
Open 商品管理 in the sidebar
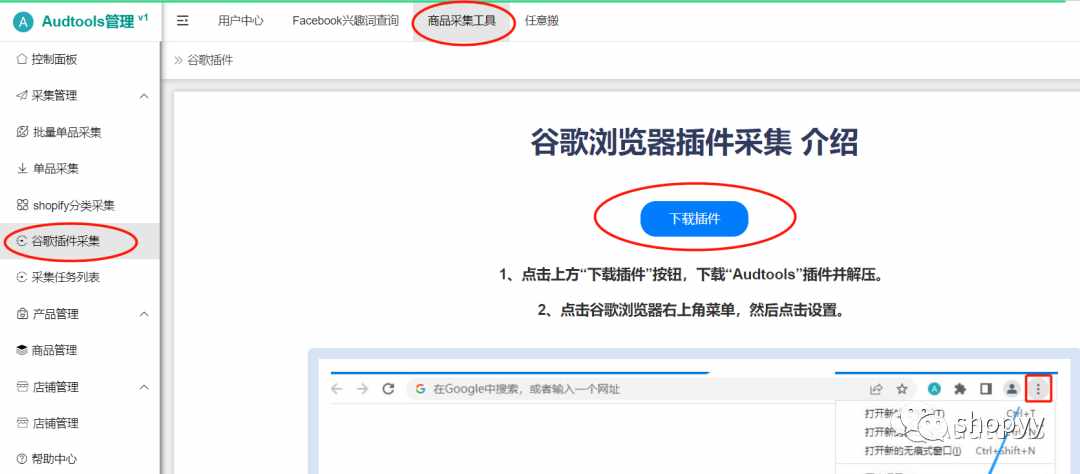tap(54, 351)
